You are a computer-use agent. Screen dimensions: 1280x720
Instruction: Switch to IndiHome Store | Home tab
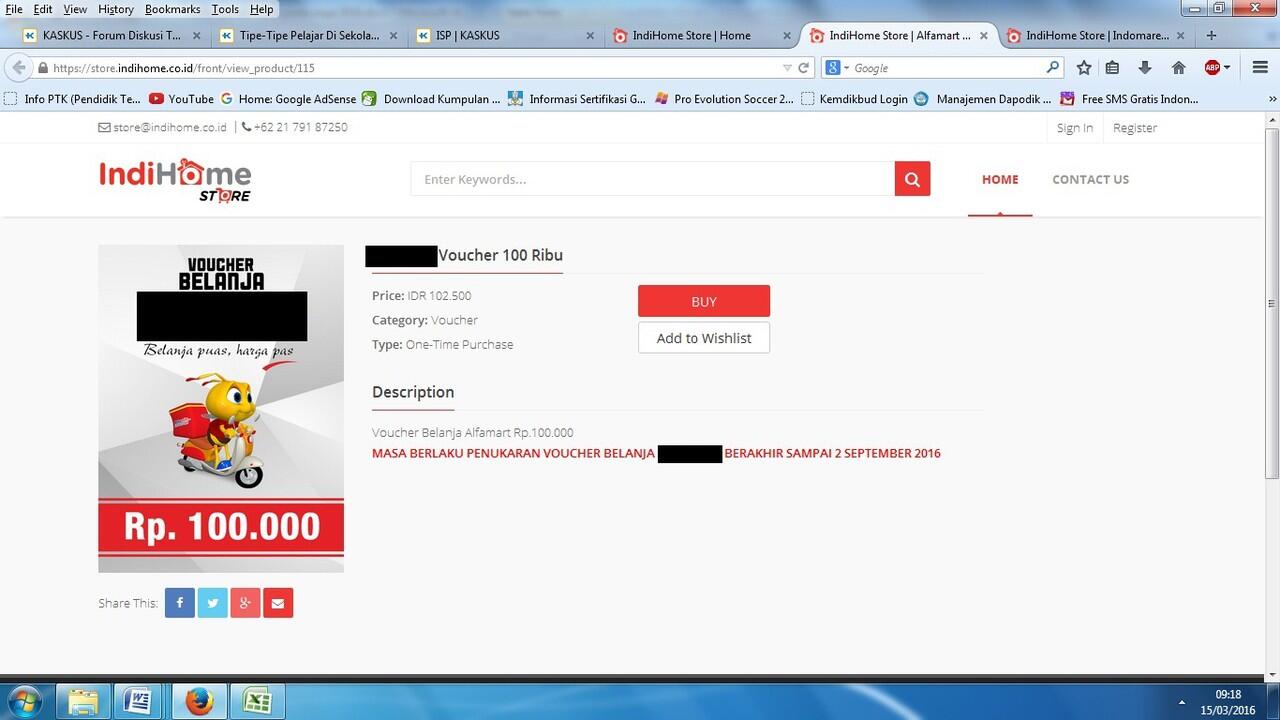click(704, 35)
